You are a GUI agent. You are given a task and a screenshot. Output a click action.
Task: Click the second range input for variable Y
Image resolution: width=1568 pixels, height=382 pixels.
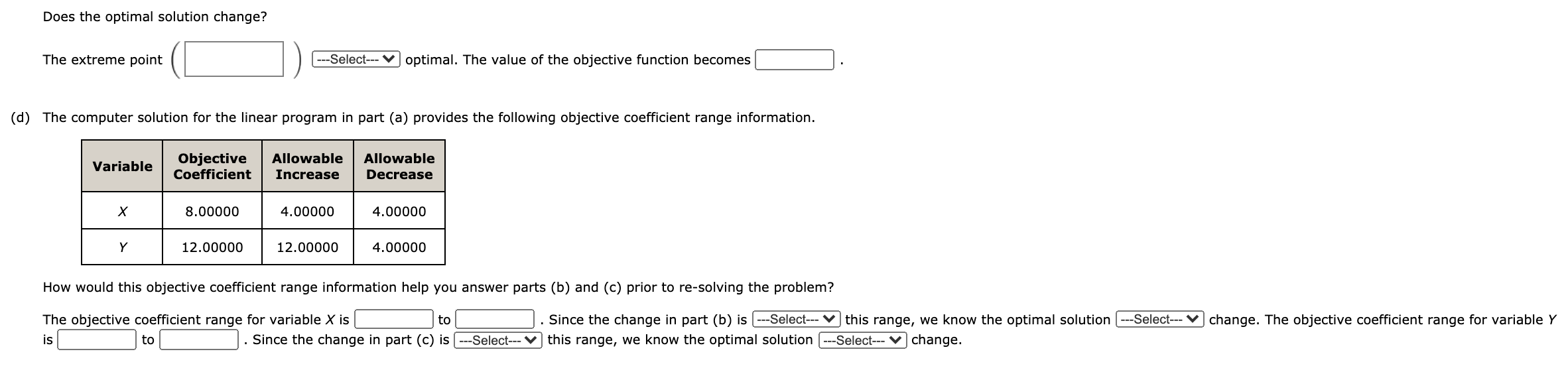click(x=198, y=340)
